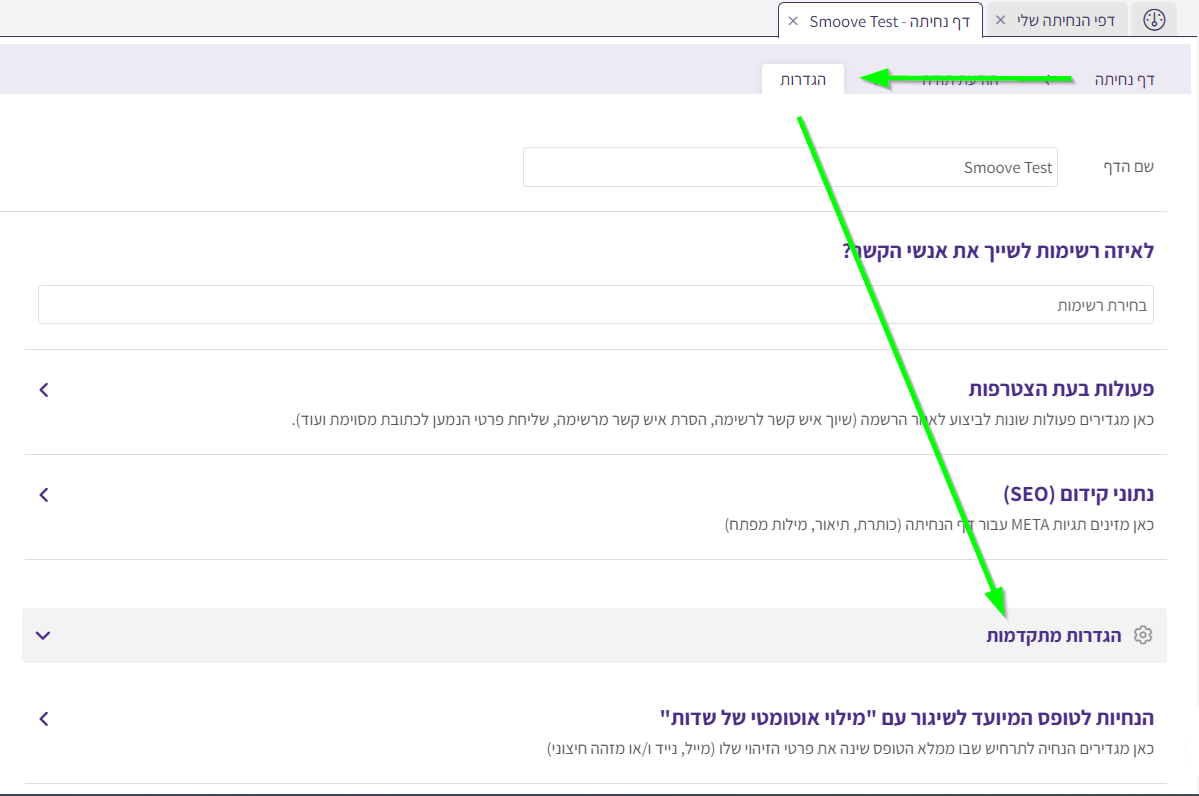The width and height of the screenshot is (1199, 796).
Task: Click the 'פעולות בעת הצטרפות' heading
Action: coord(1061,389)
